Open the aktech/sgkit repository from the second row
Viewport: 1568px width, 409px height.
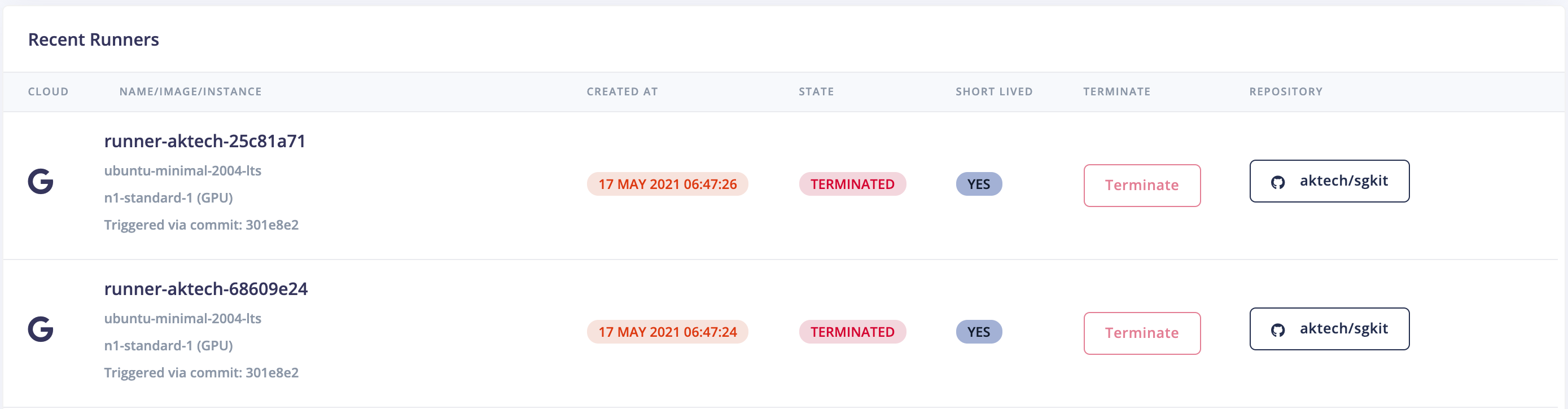coord(1329,329)
